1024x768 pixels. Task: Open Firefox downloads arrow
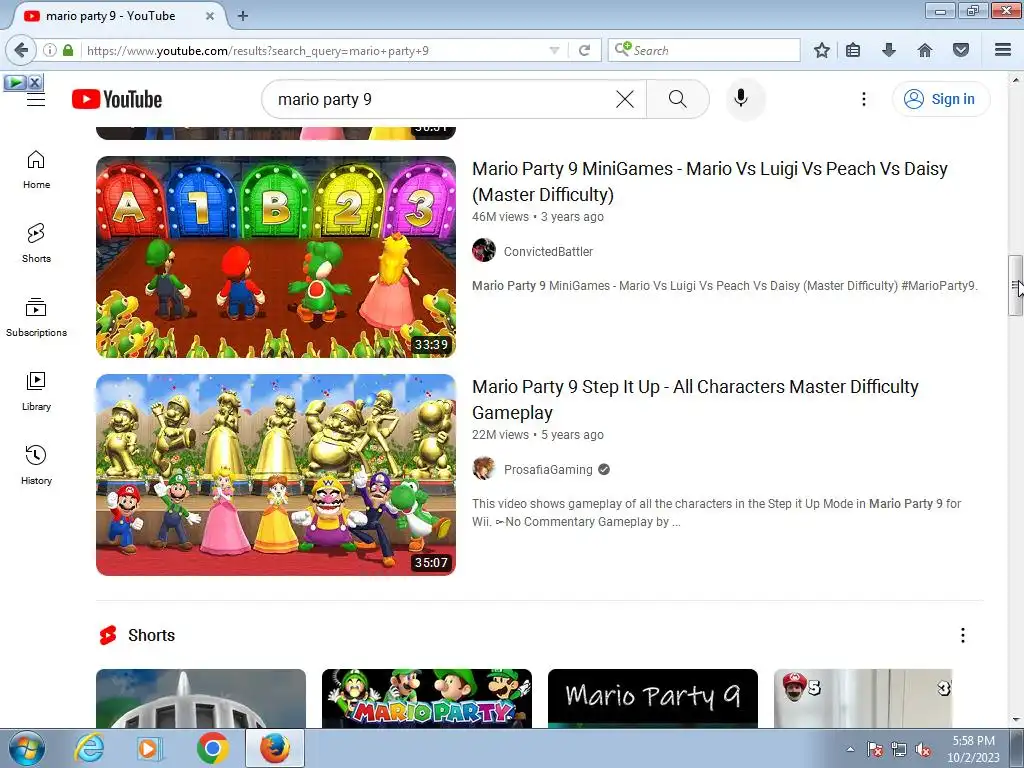889,50
